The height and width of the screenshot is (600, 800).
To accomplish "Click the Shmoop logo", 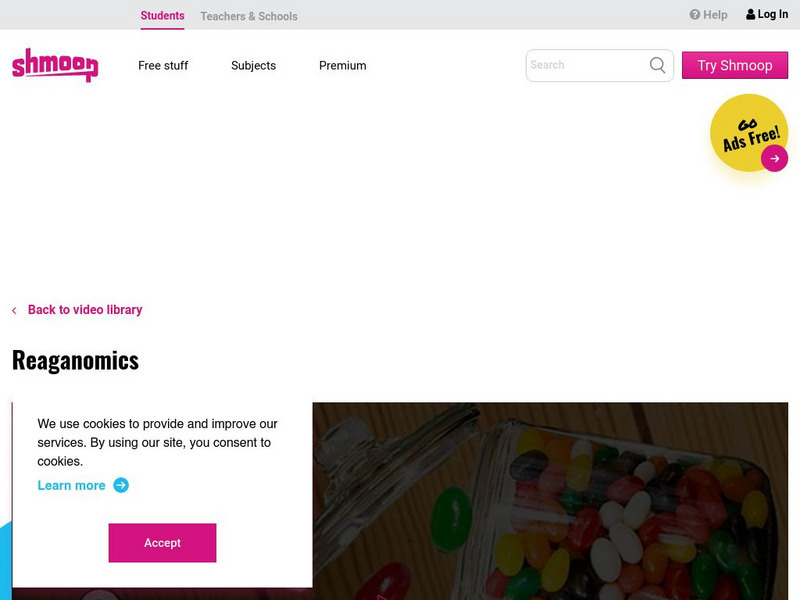I will tap(55, 65).
